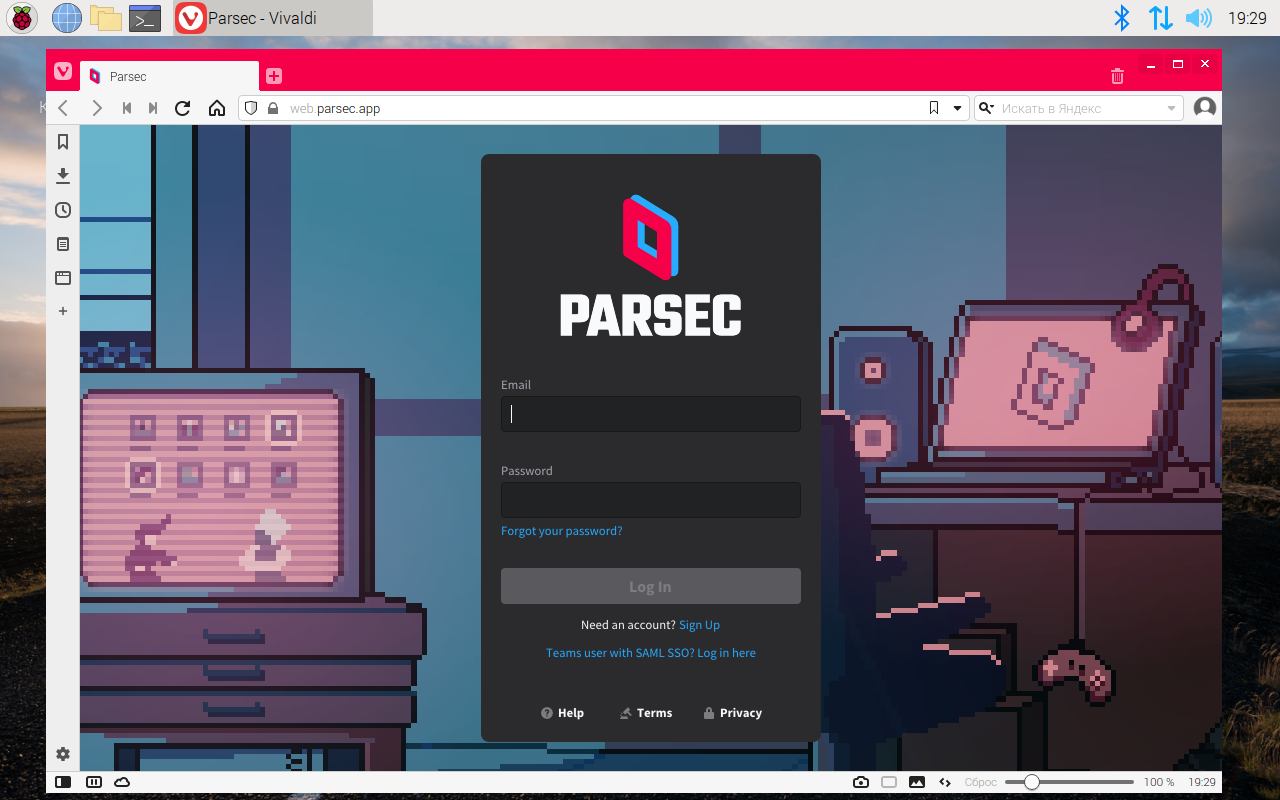
Task: Capture page with camera icon
Action: pyautogui.click(x=861, y=782)
